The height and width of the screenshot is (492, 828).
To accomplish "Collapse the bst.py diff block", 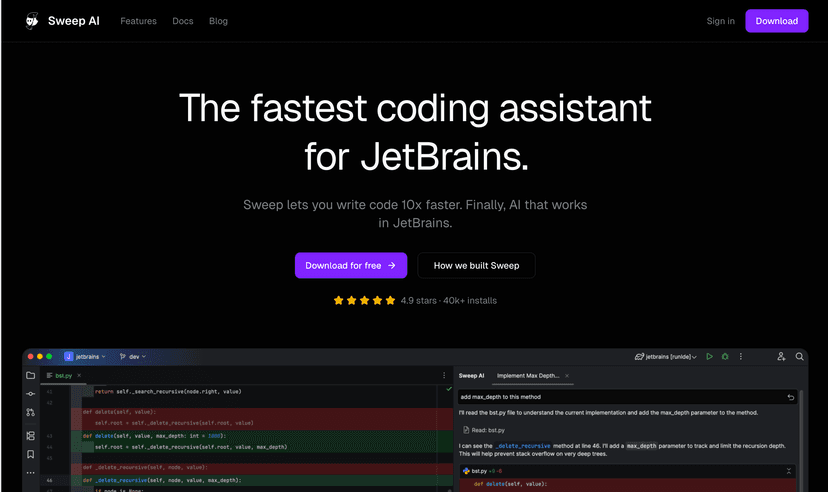I will [x=788, y=470].
